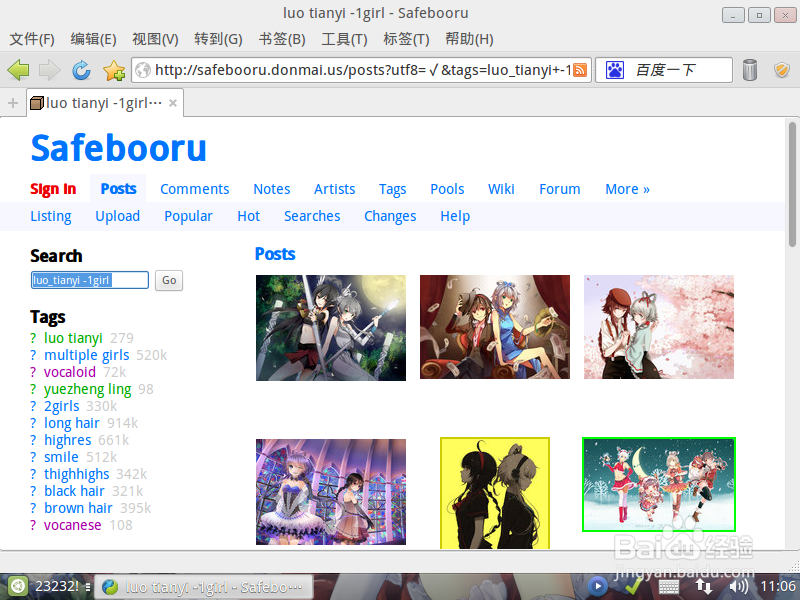Click the network arrows icon in the tray
Screen dimensions: 800x600
click(704, 586)
